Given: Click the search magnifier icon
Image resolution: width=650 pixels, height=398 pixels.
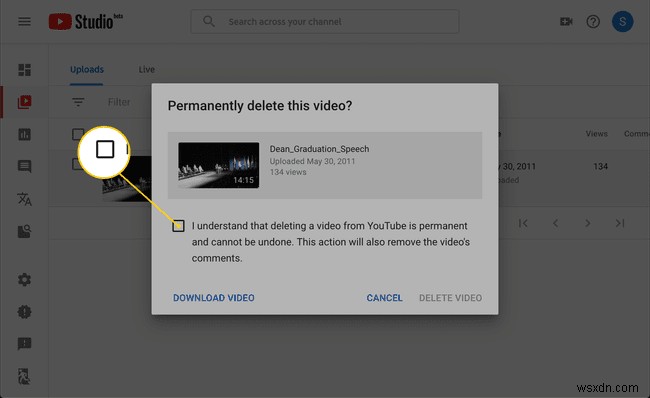Looking at the screenshot, I should tap(209, 21).
